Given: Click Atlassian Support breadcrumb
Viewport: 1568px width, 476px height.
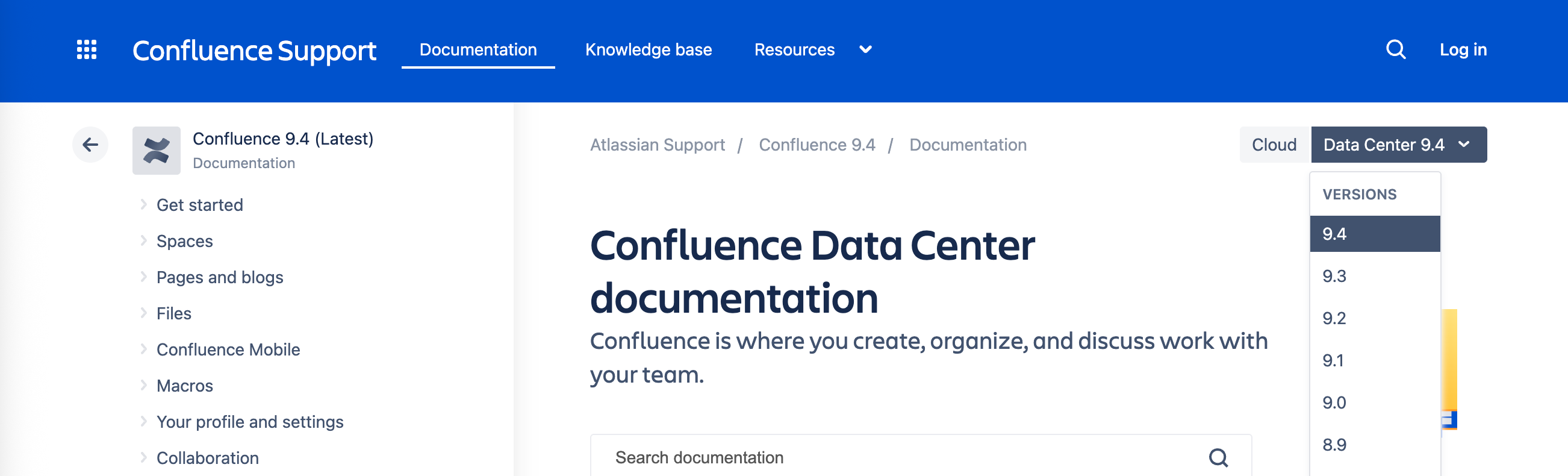Looking at the screenshot, I should (x=658, y=145).
